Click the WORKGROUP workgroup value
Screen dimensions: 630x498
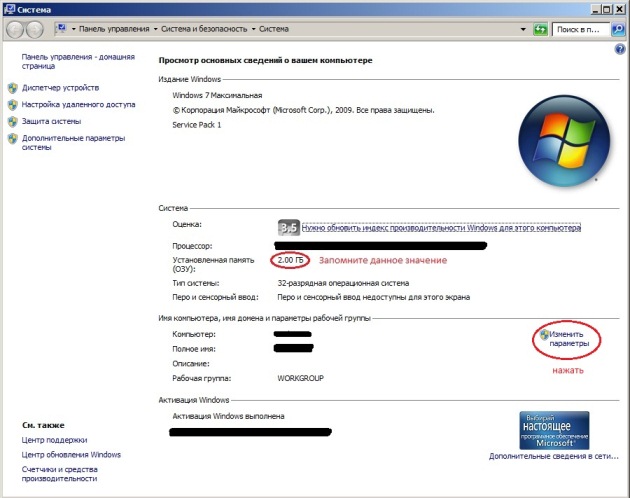coord(301,378)
